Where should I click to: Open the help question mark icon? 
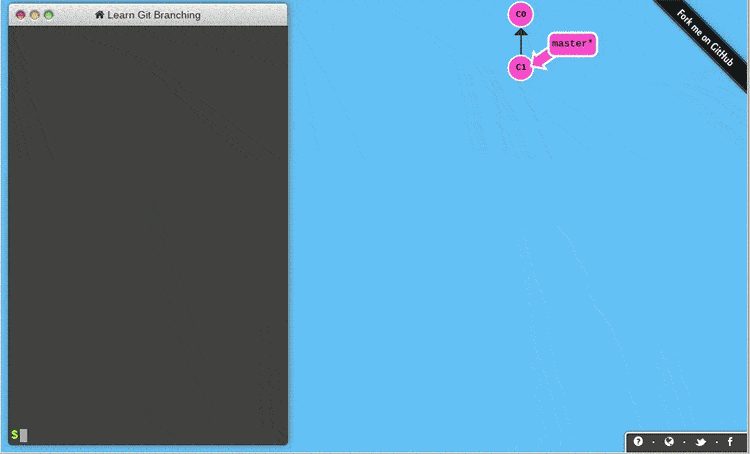pyautogui.click(x=639, y=442)
